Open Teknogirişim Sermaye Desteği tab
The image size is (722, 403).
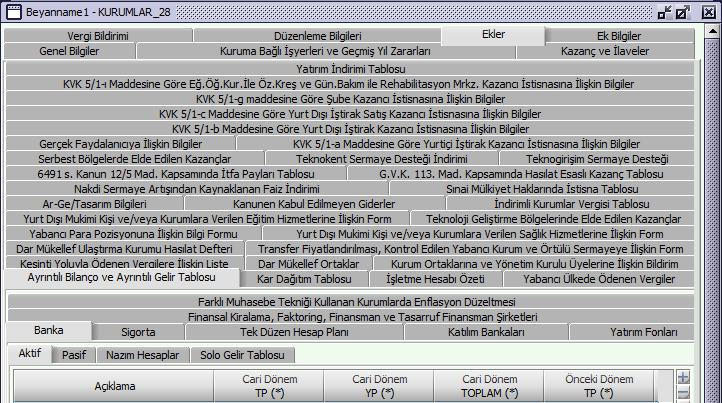[597, 159]
